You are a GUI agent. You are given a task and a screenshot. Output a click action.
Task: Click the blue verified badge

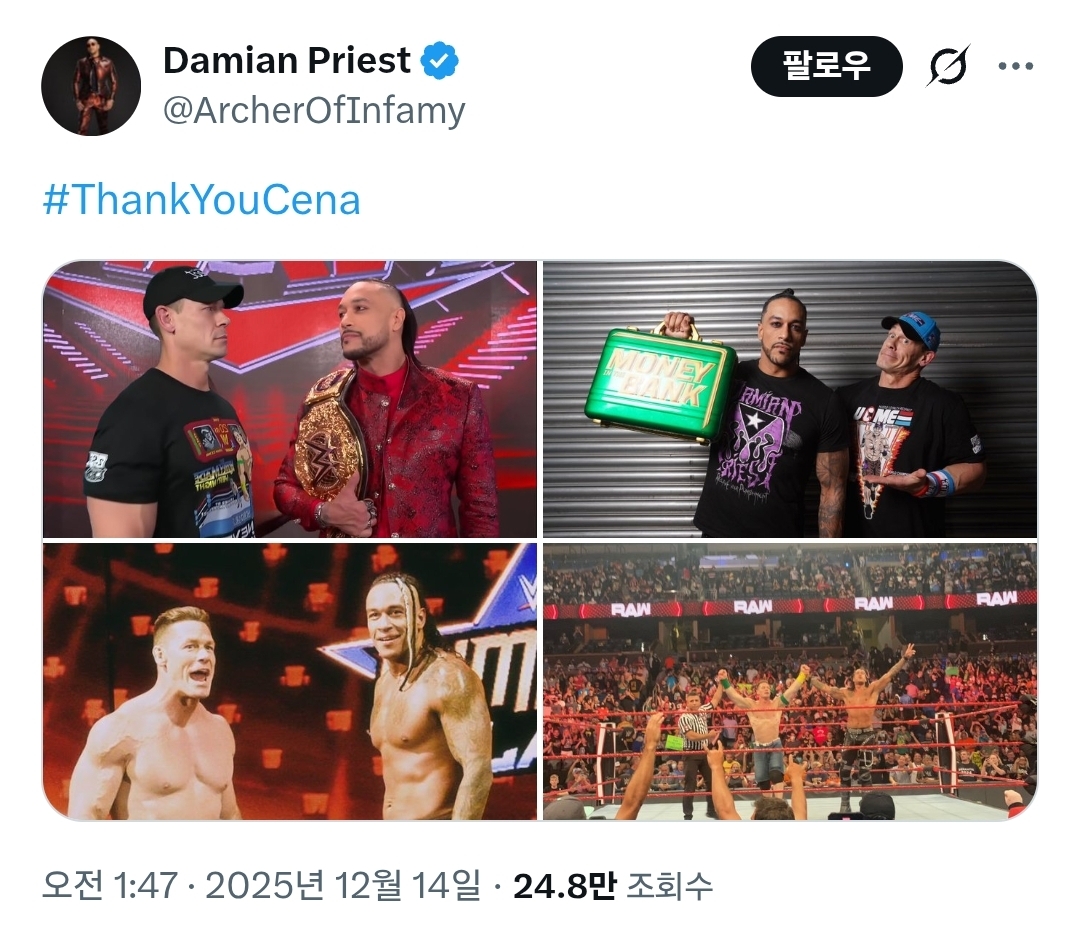(440, 62)
